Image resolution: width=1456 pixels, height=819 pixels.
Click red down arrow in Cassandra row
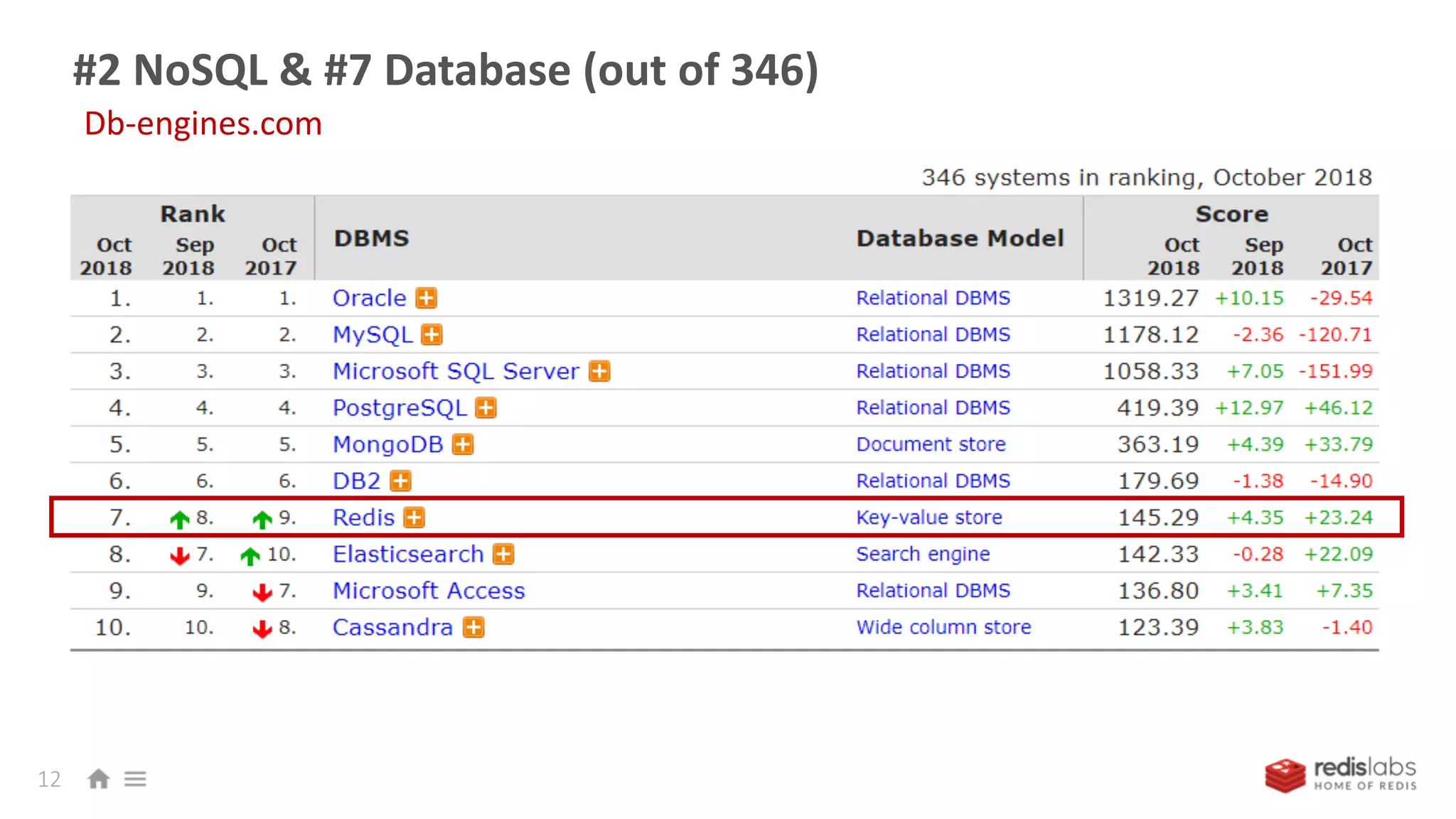tap(262, 629)
